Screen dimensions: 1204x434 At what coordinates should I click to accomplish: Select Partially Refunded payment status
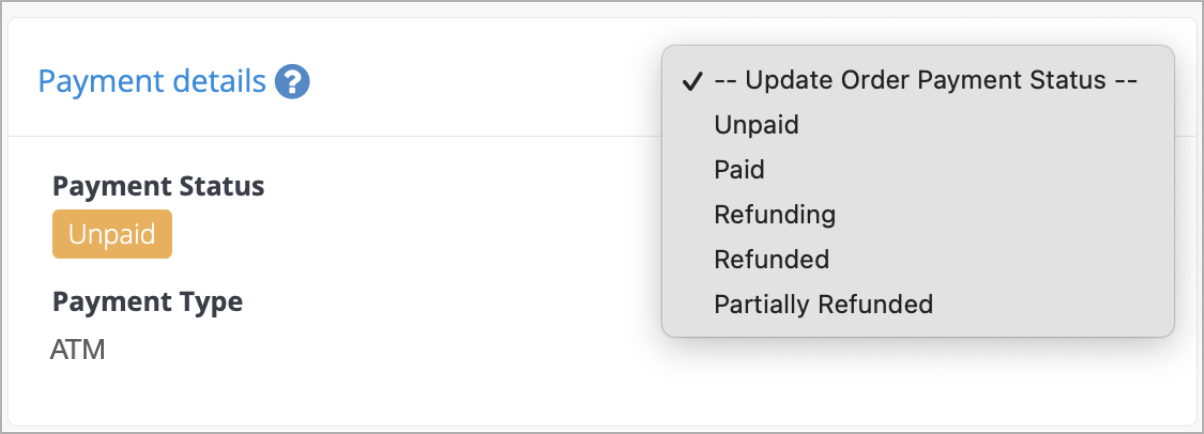coord(917,303)
